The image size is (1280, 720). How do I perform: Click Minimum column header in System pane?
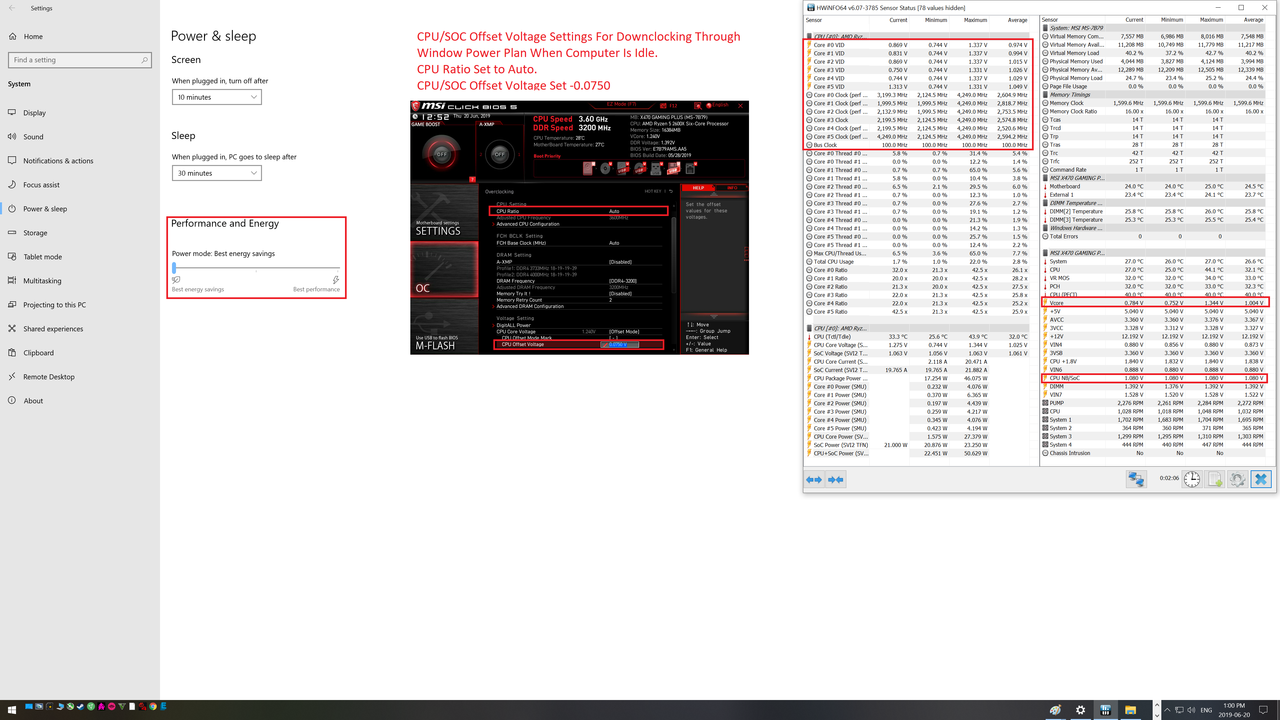[x=1172, y=19]
